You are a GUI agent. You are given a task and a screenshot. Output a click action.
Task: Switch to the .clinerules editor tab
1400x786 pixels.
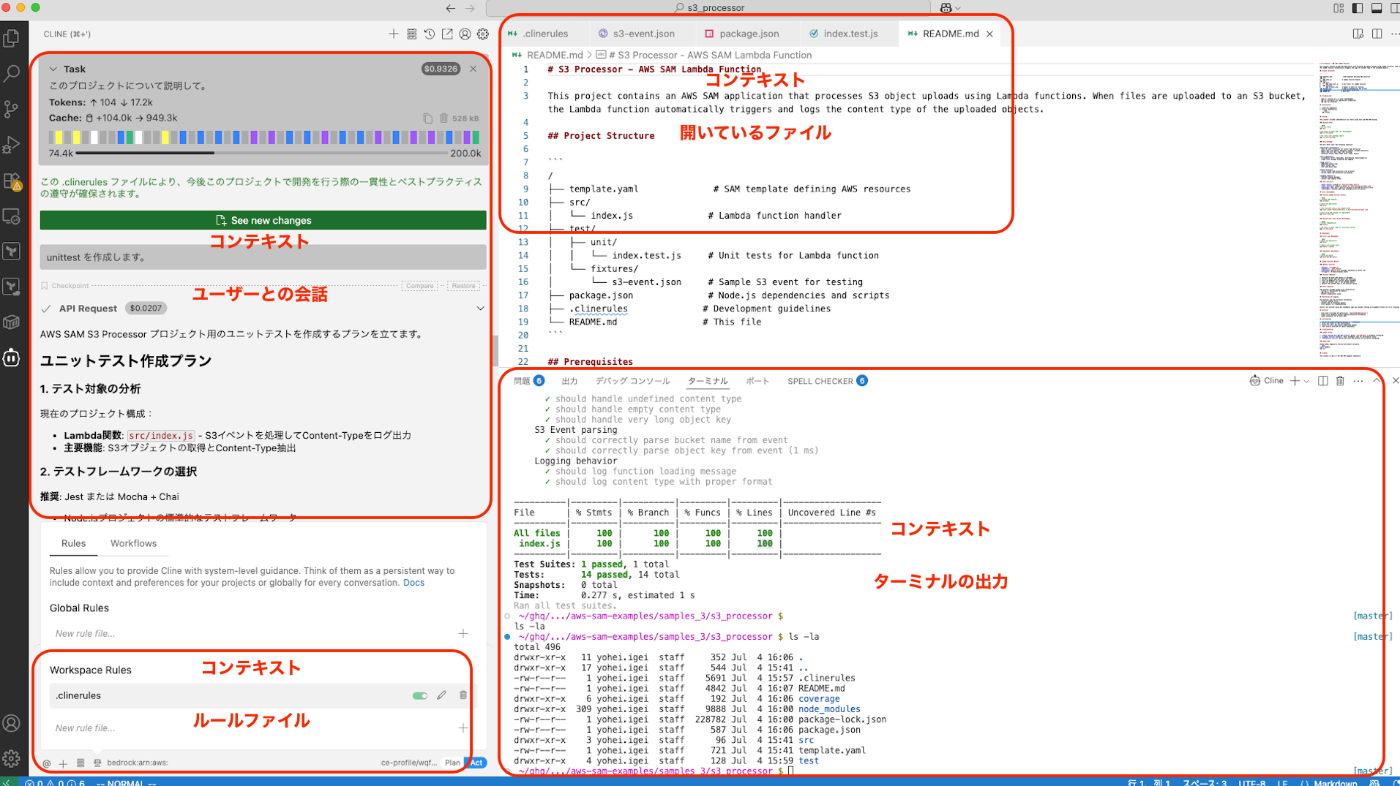544,34
